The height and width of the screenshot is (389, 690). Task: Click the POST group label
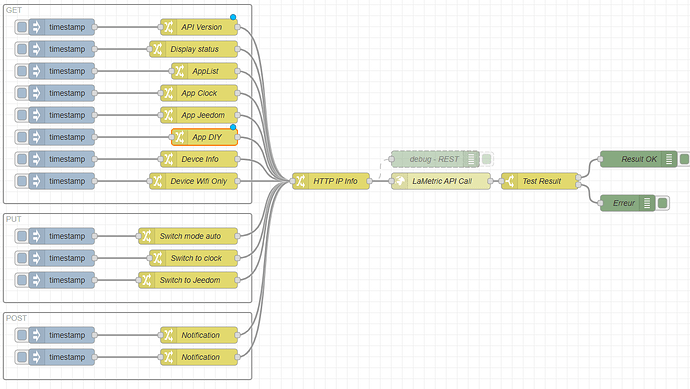tap(16, 318)
